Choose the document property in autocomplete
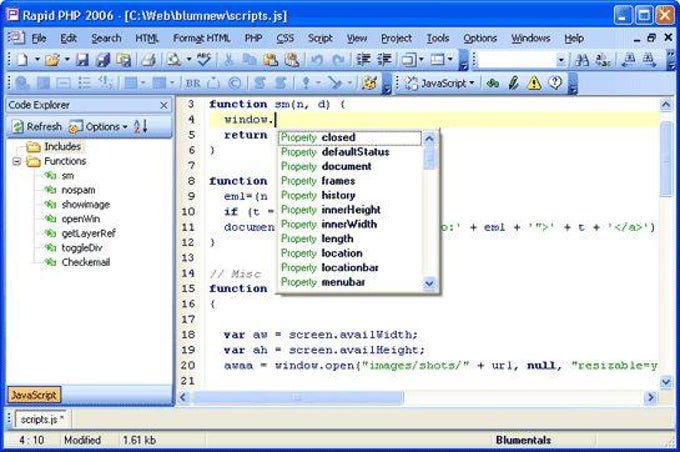Viewport: 680px width, 452px height. [350, 167]
